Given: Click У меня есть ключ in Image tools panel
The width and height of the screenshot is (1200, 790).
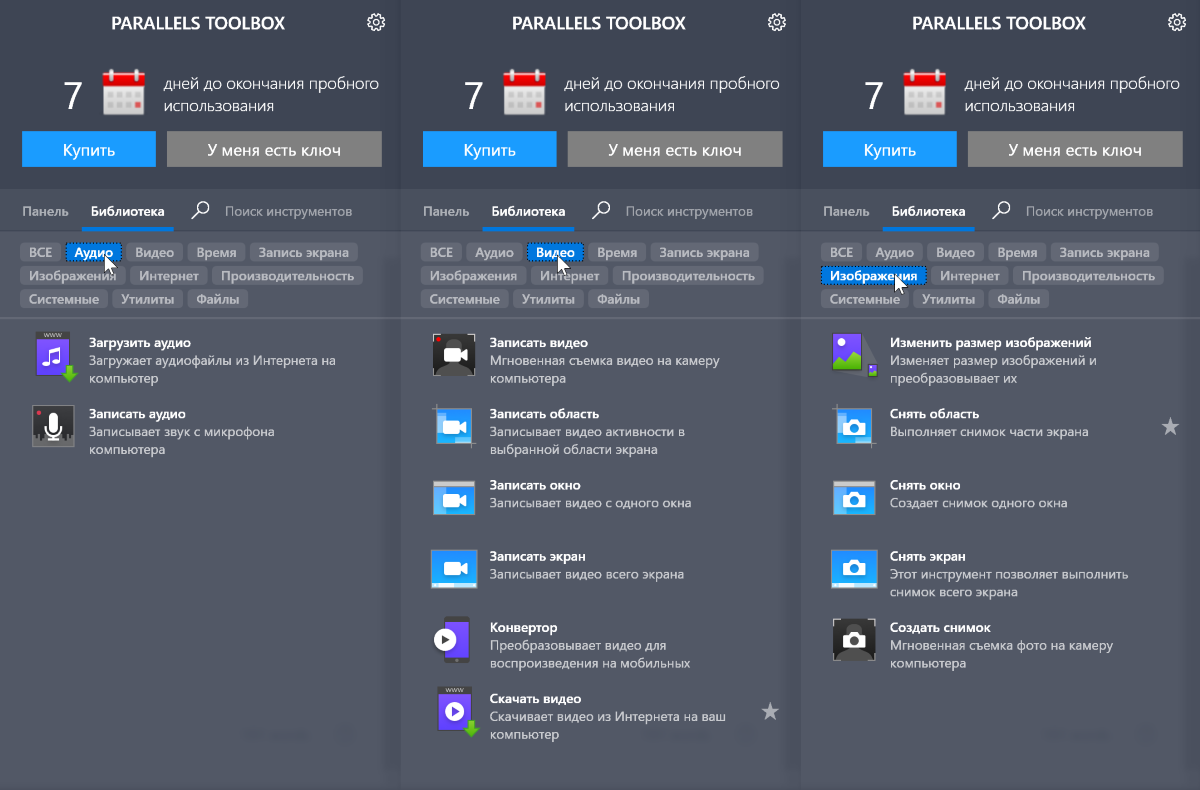Looking at the screenshot, I should coord(1075,149).
